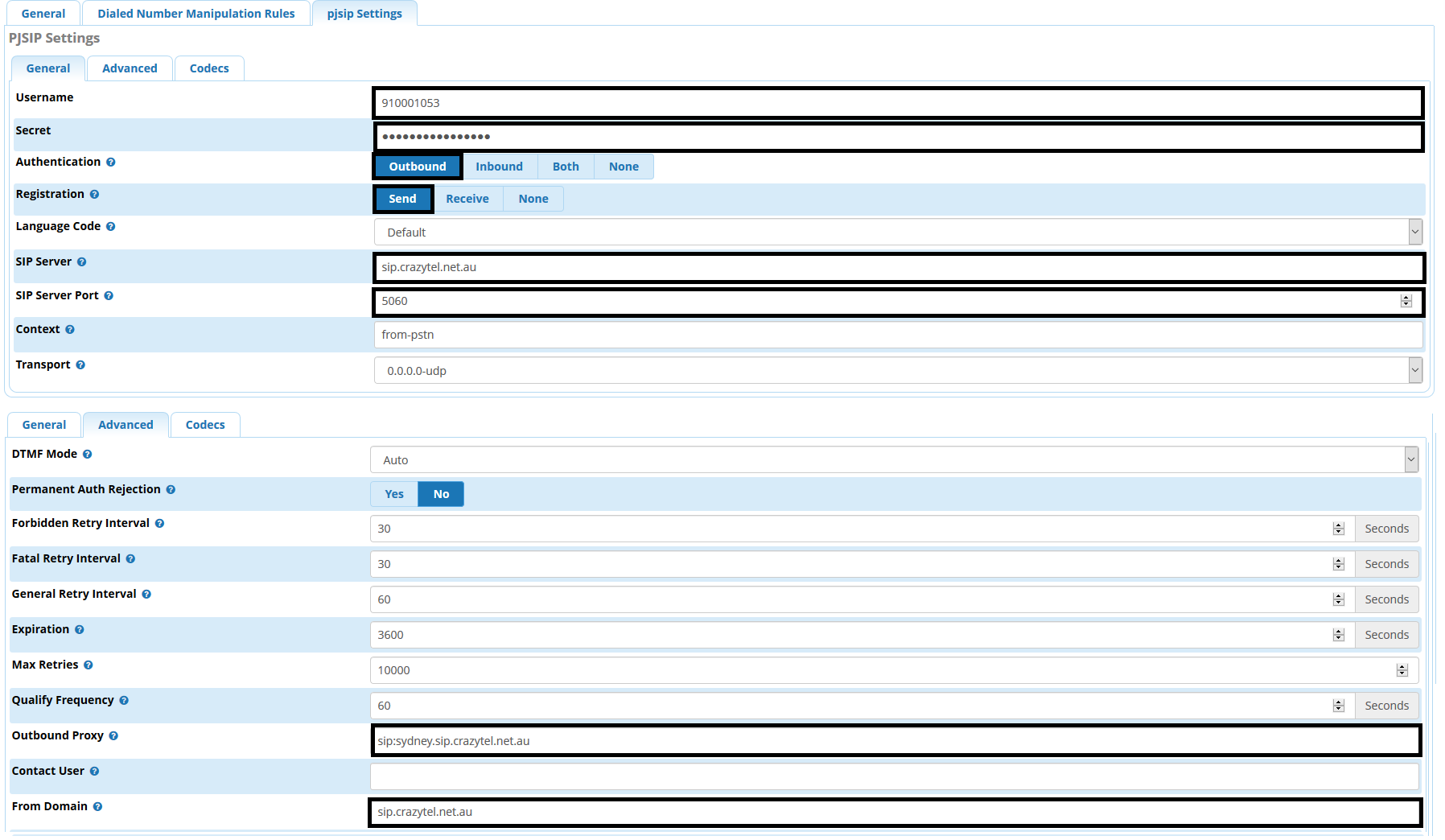
Task: Open help icon for Outbound Proxy
Action: (113, 736)
